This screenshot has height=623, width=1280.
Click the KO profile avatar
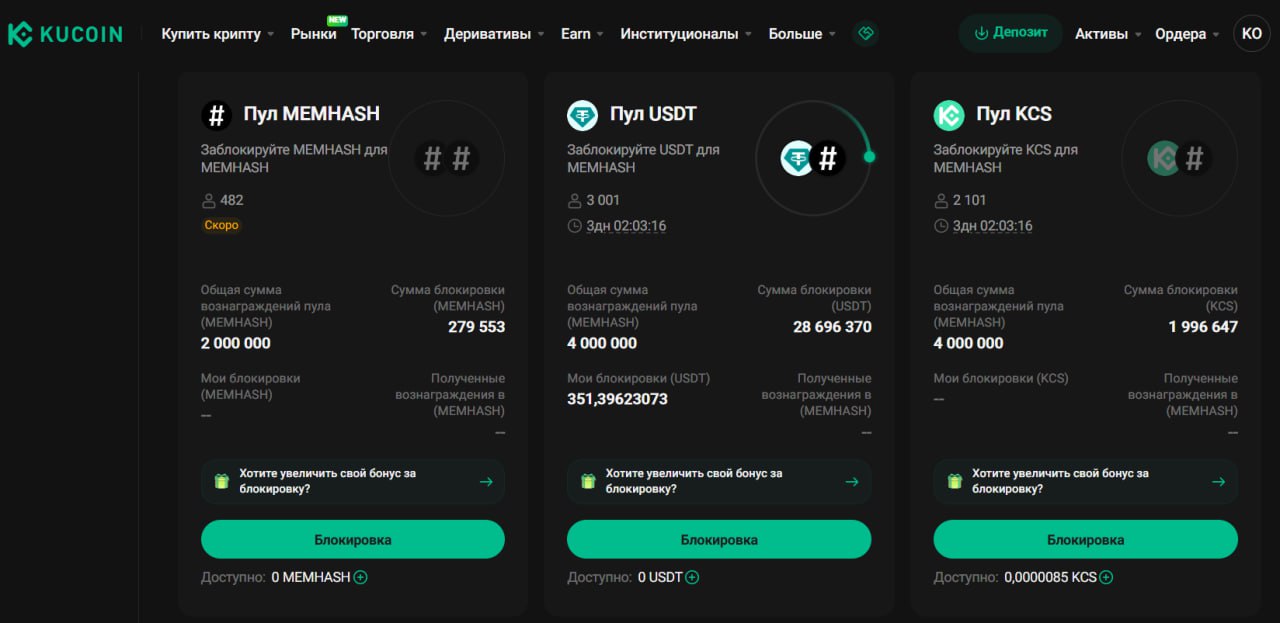click(1251, 33)
